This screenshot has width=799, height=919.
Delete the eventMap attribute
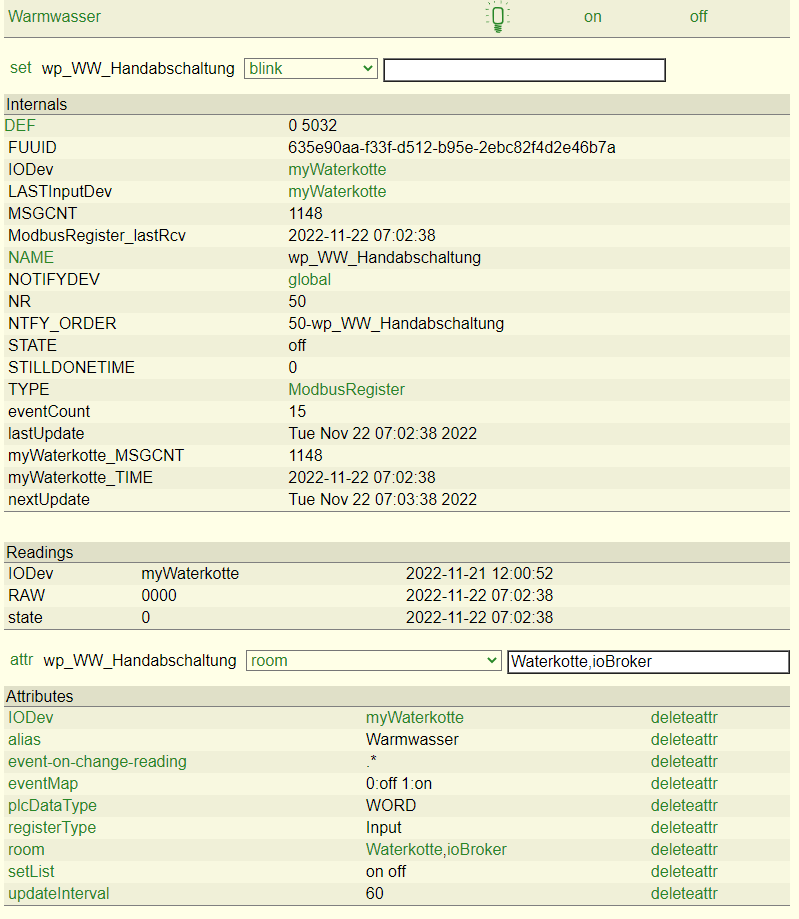click(684, 784)
